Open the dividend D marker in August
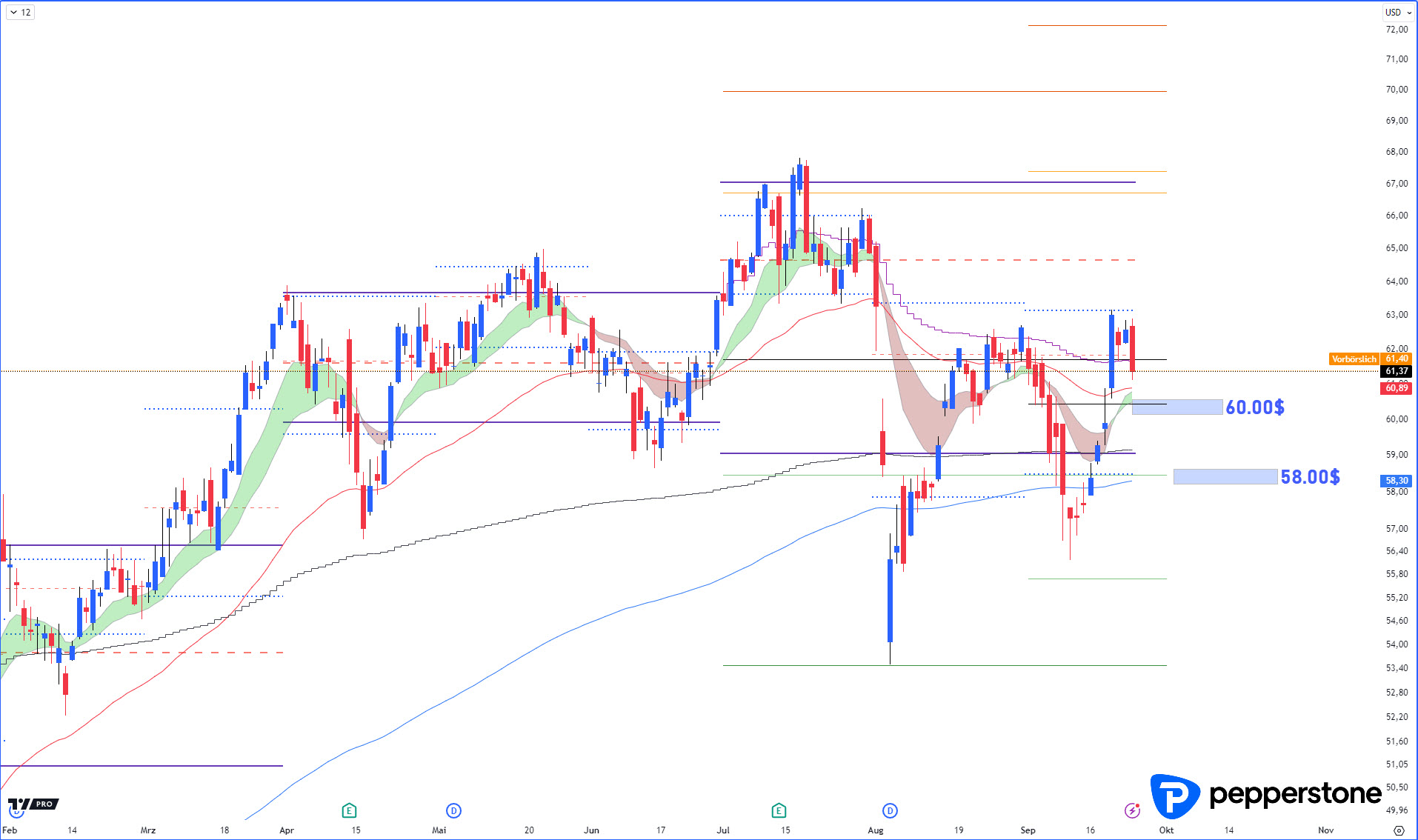Image resolution: width=1418 pixels, height=840 pixels. (x=890, y=810)
